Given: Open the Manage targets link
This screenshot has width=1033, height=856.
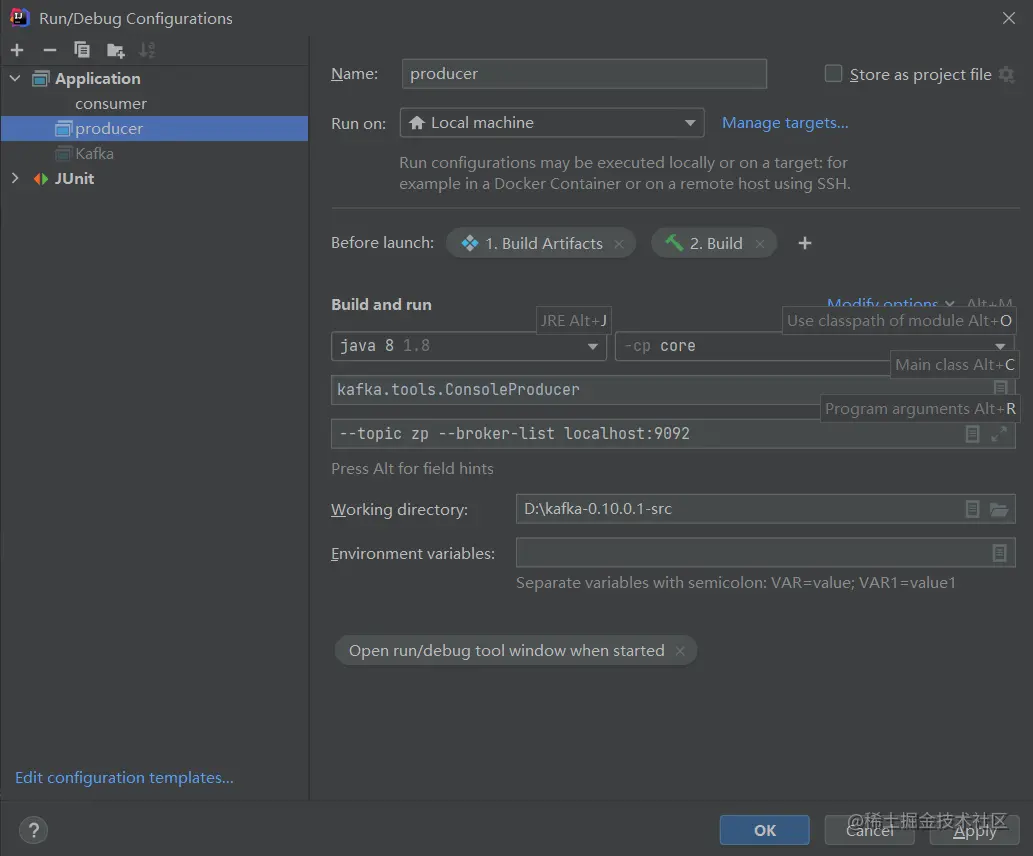Looking at the screenshot, I should pyautogui.click(x=785, y=123).
